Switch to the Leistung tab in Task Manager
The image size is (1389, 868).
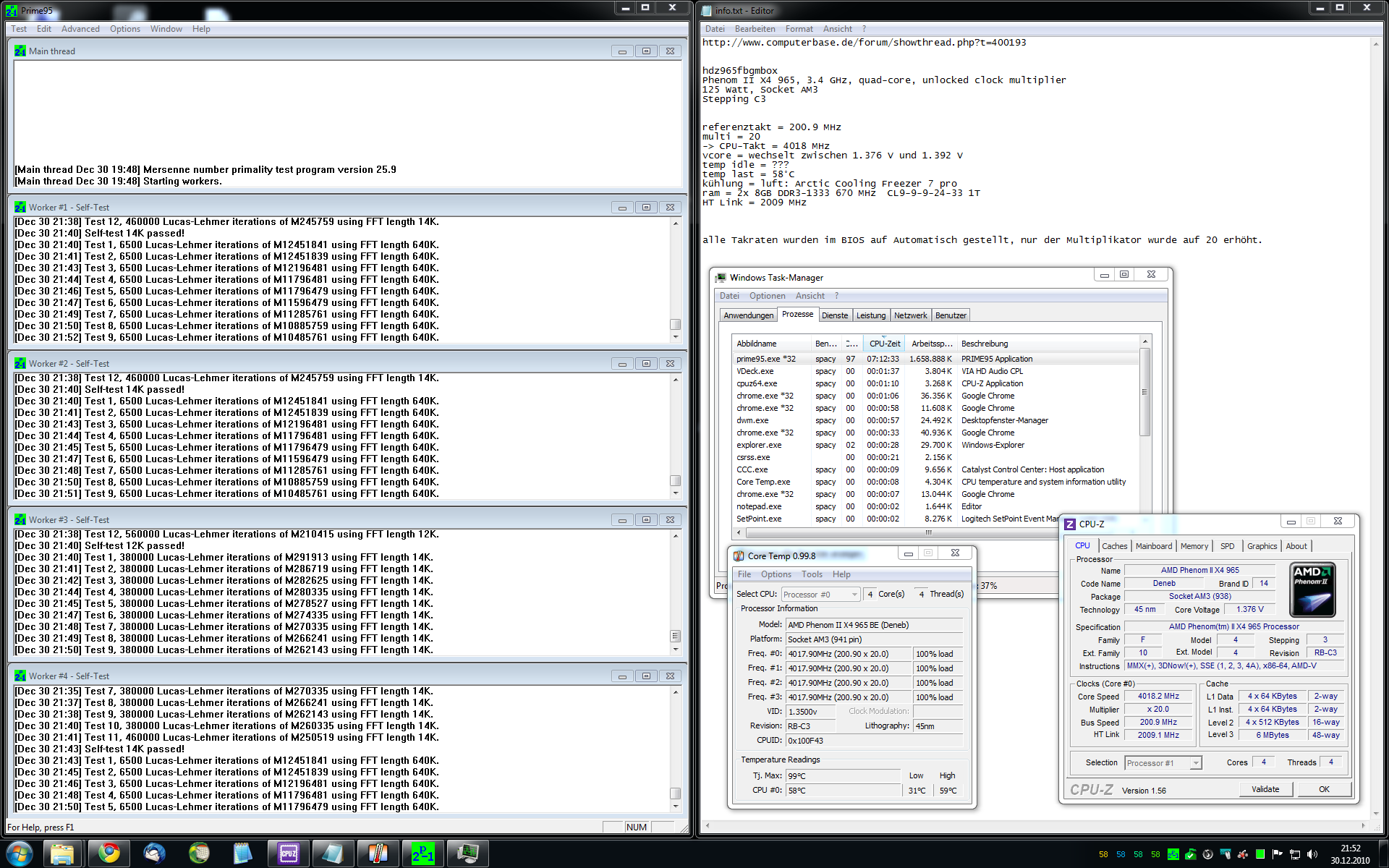point(870,315)
